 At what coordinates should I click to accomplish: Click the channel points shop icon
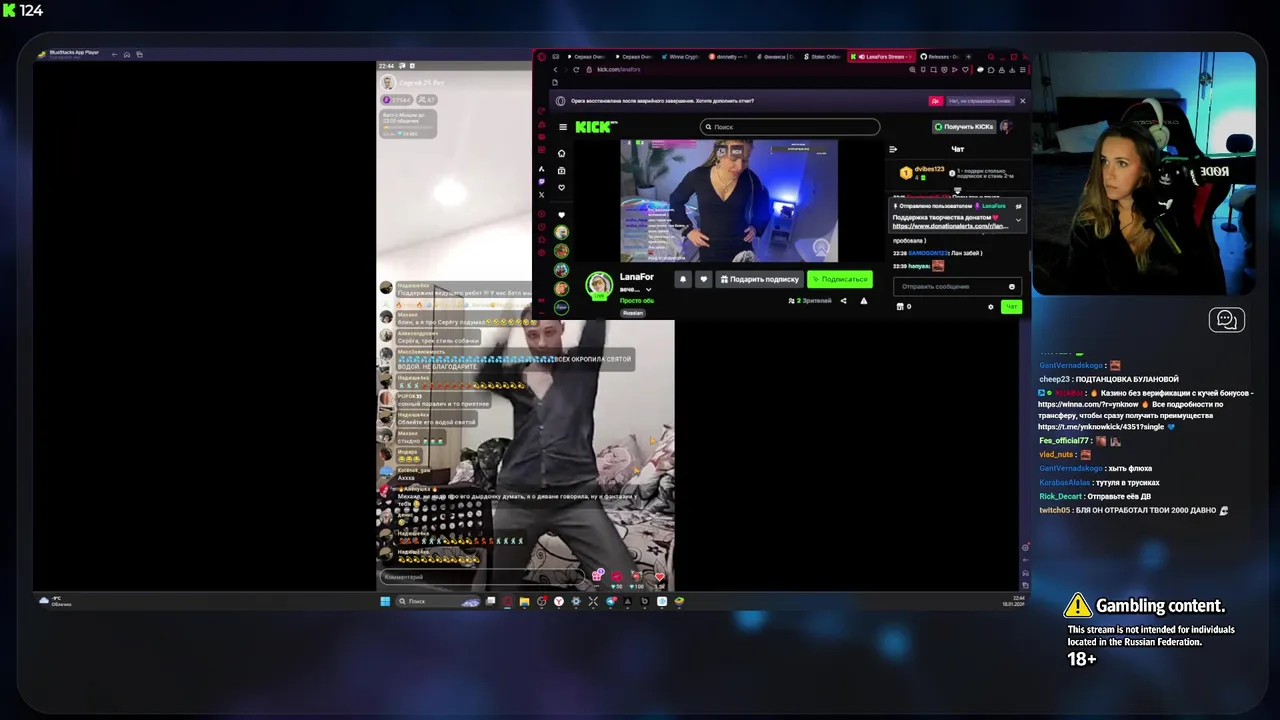899,307
